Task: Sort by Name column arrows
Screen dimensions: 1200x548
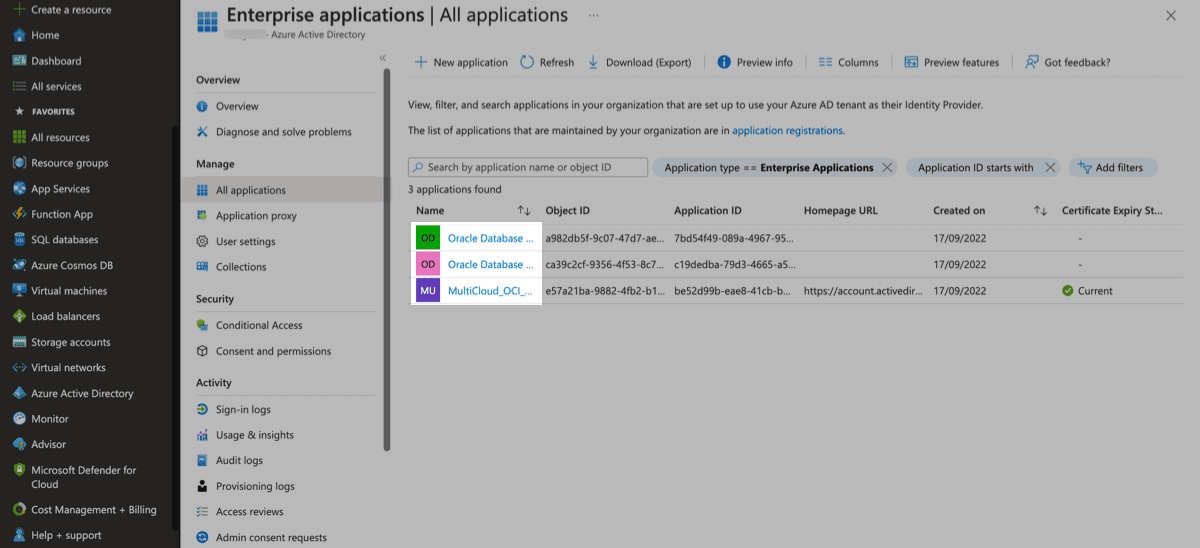Action: tap(524, 211)
